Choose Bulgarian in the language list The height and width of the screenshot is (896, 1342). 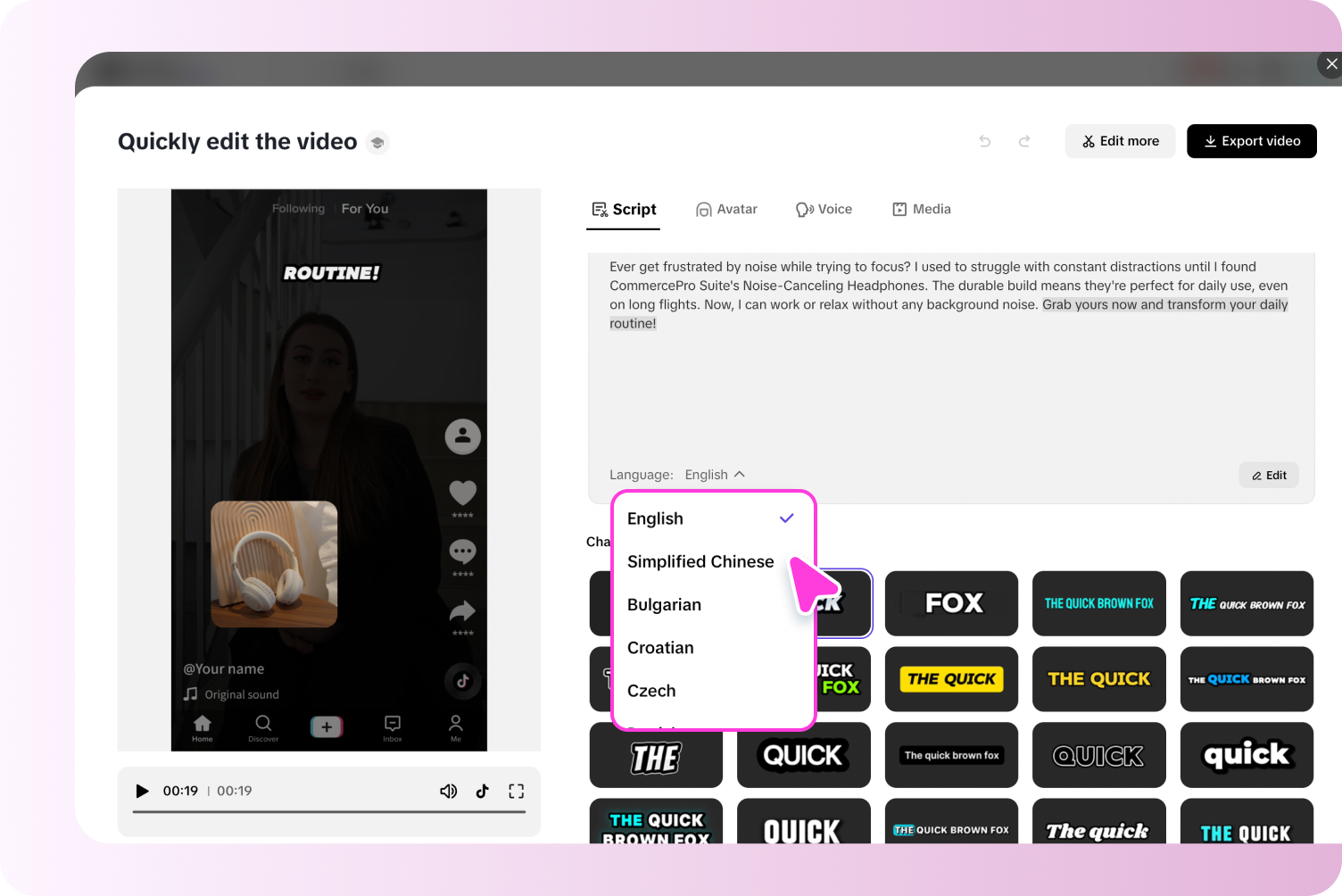[x=713, y=605]
